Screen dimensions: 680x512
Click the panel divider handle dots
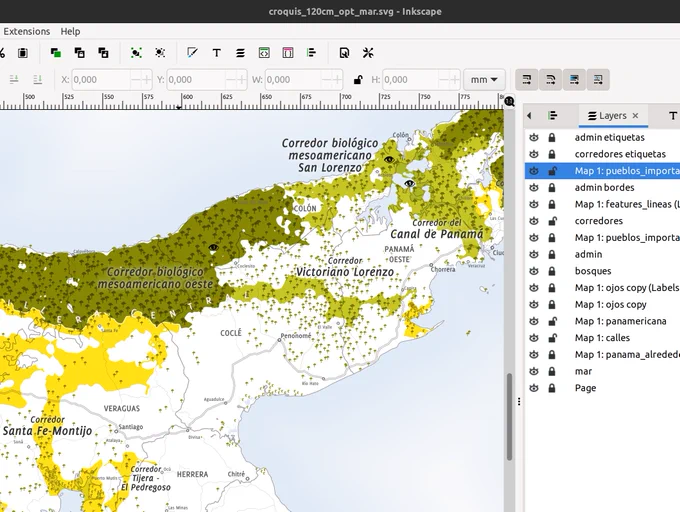click(519, 401)
